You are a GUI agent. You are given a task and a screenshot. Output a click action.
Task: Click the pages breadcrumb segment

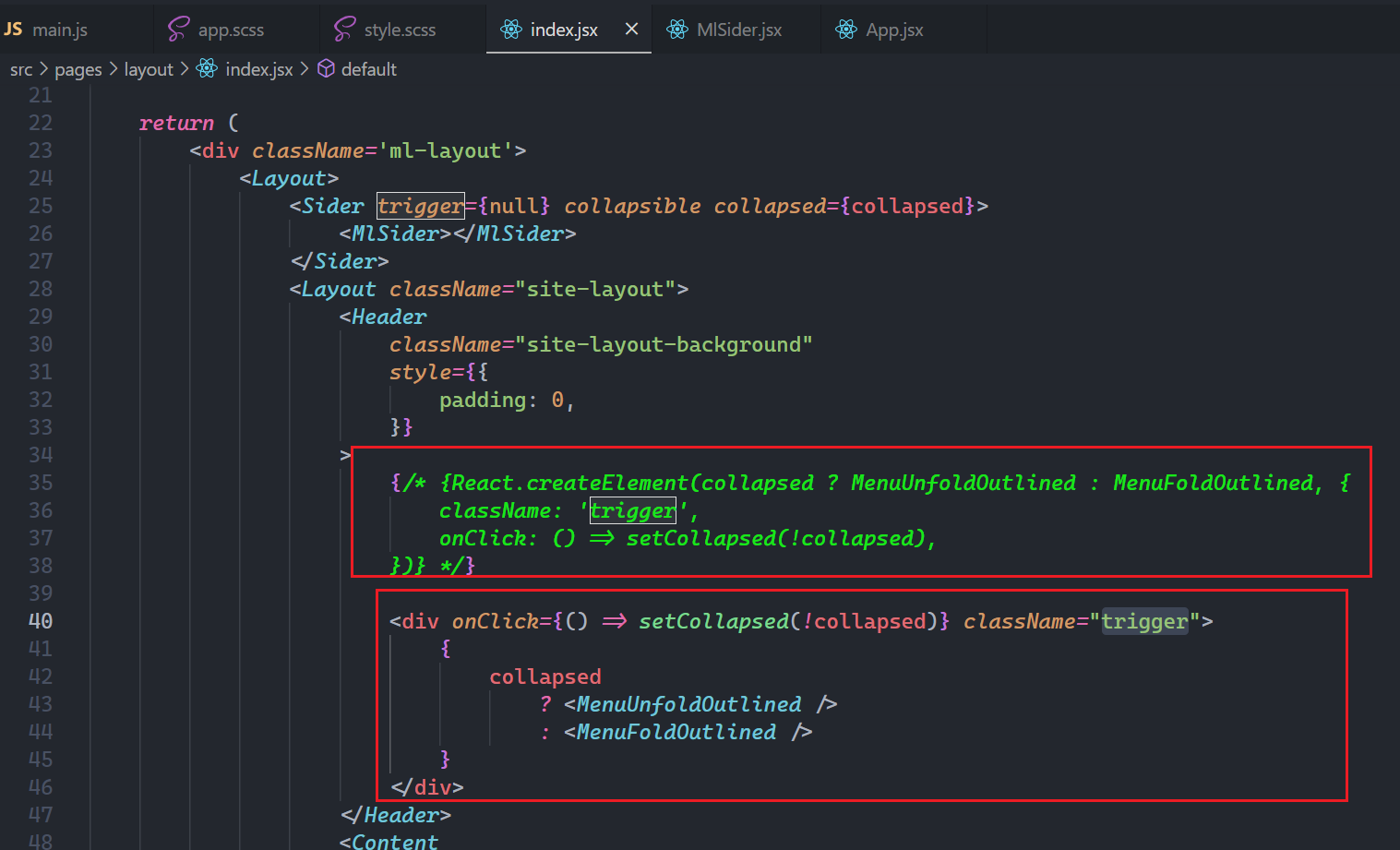click(x=78, y=69)
